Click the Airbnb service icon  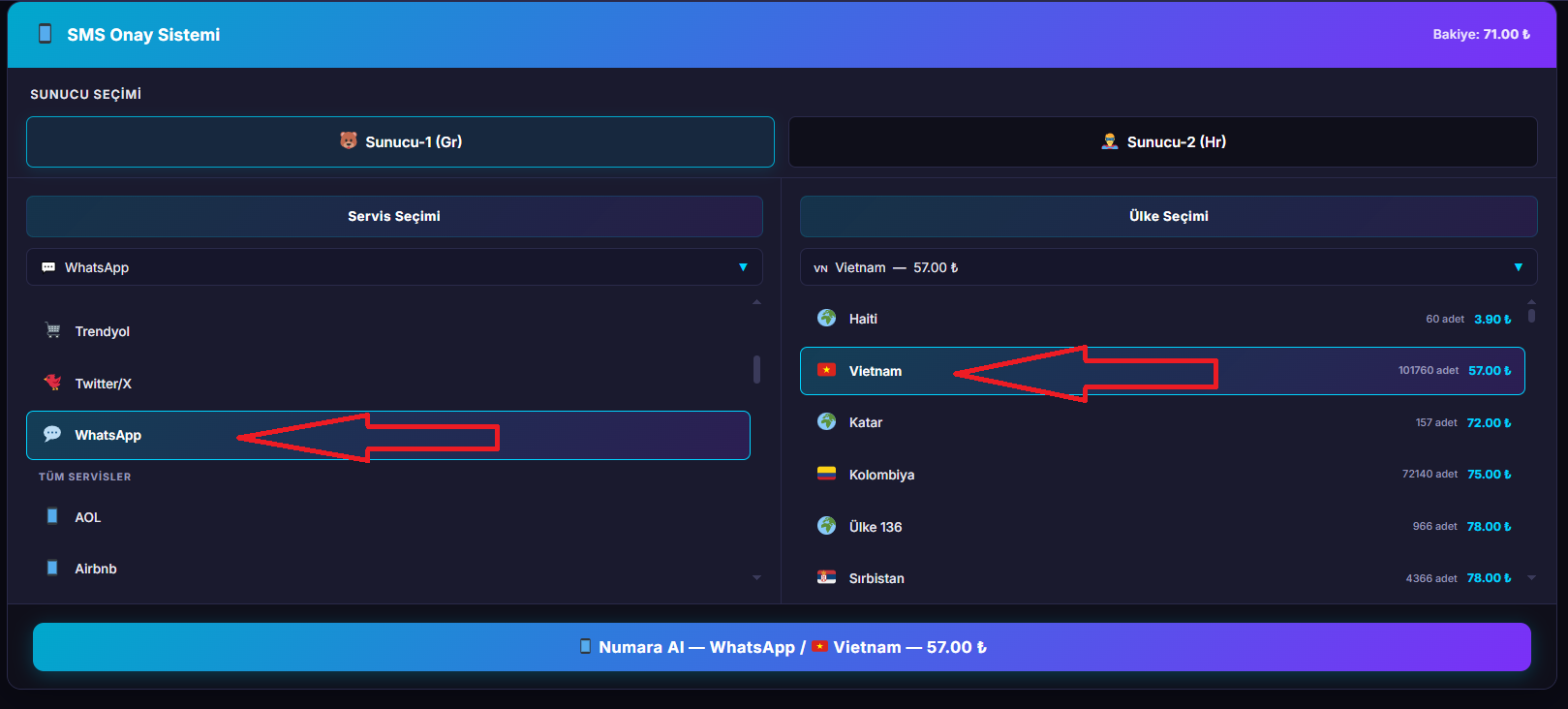pyautogui.click(x=52, y=569)
